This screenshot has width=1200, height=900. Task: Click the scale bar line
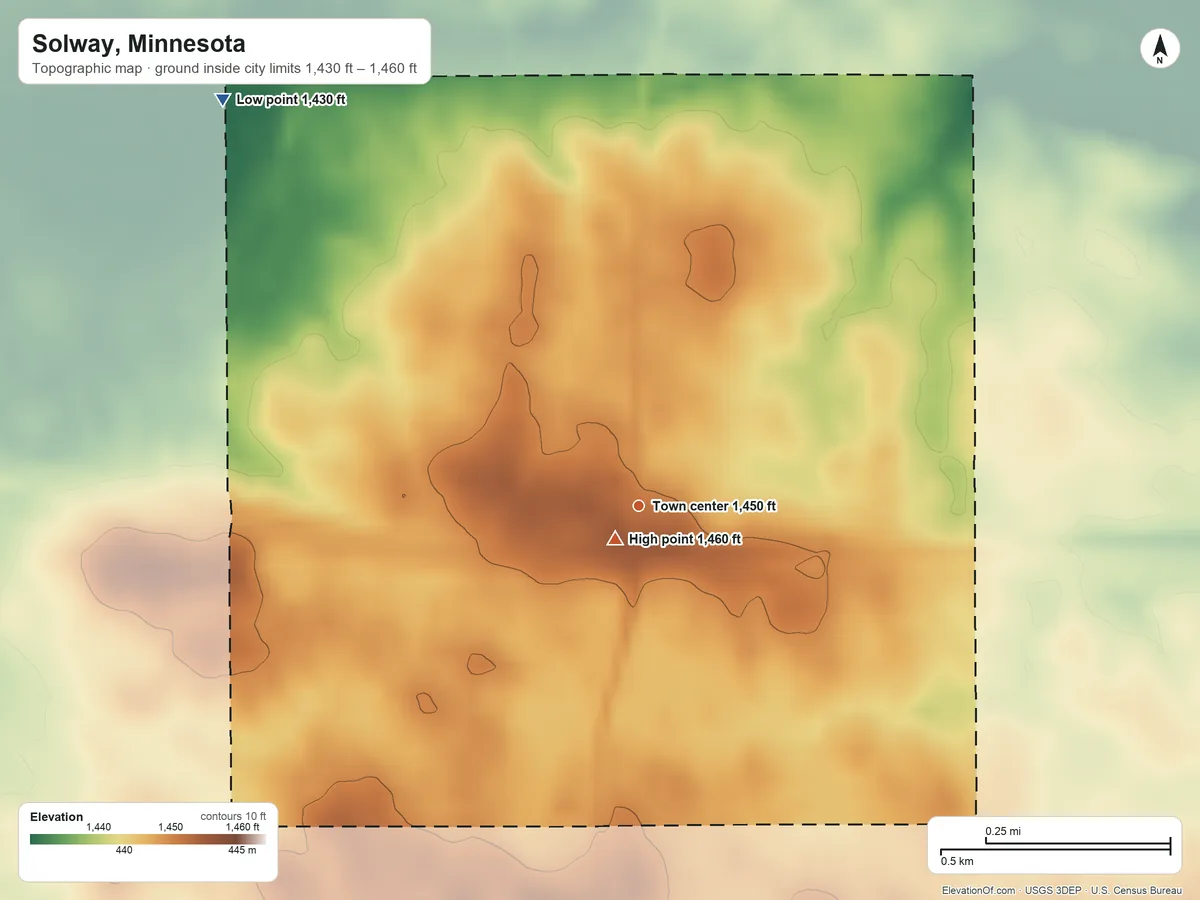pyautogui.click(x=1055, y=847)
